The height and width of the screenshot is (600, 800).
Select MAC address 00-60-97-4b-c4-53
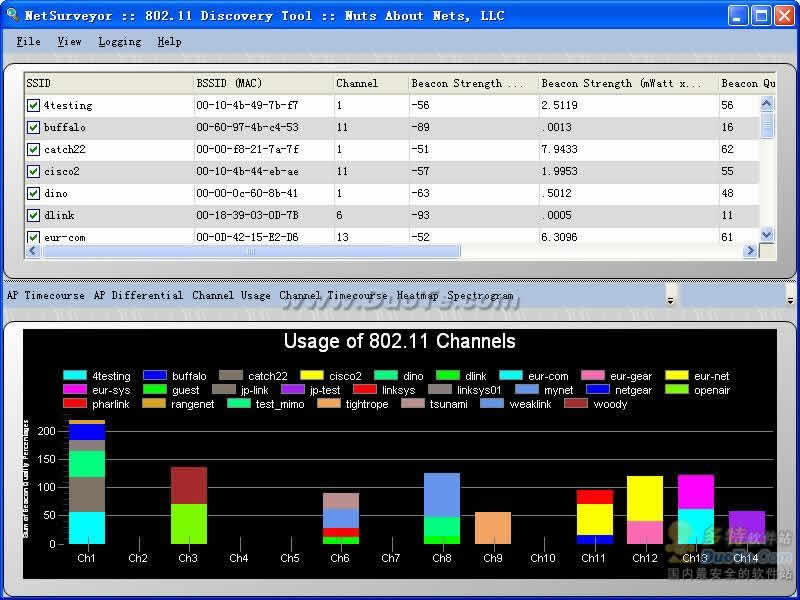pyautogui.click(x=247, y=128)
